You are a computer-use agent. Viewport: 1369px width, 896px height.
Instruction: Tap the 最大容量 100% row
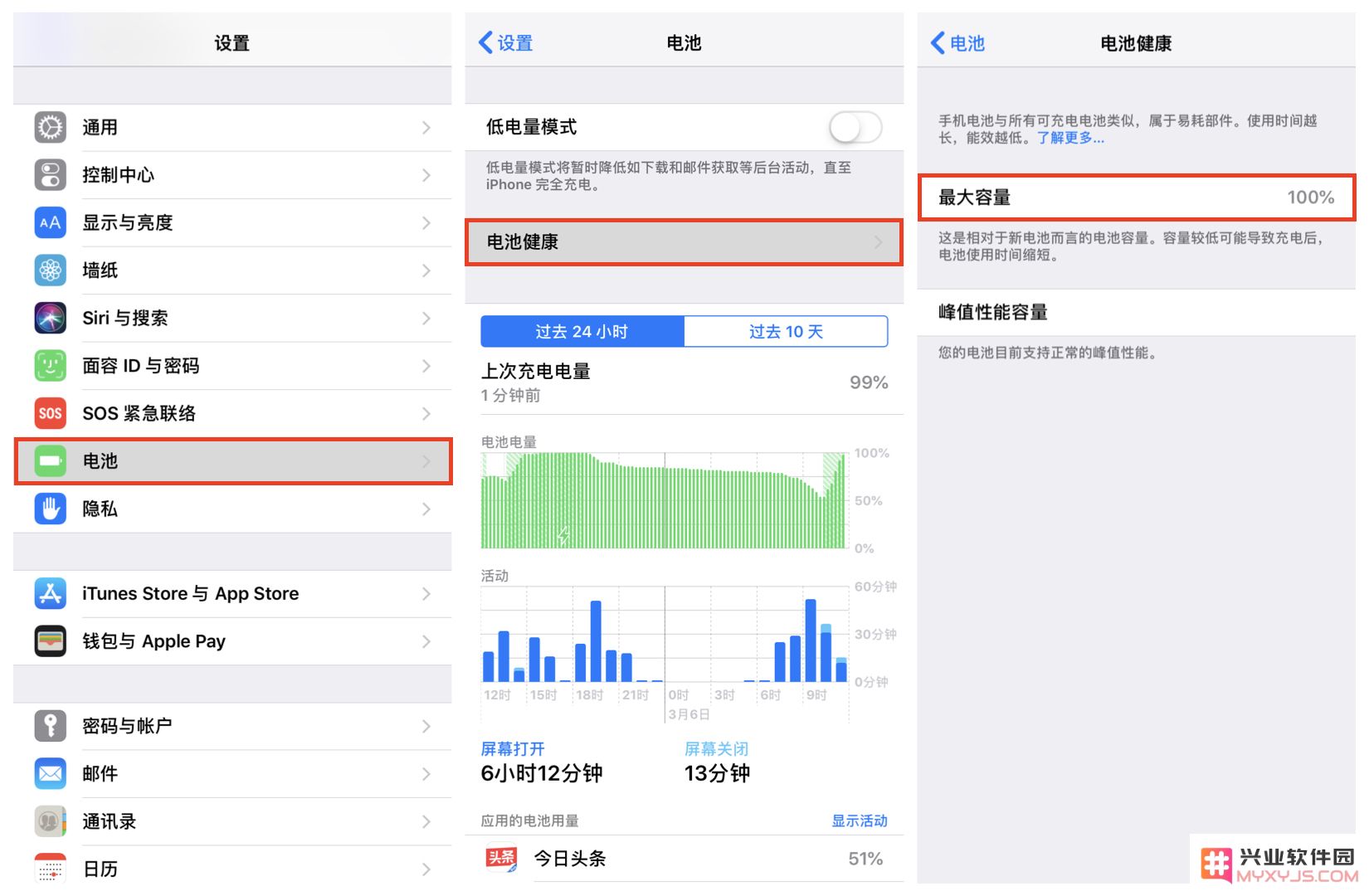[1137, 197]
